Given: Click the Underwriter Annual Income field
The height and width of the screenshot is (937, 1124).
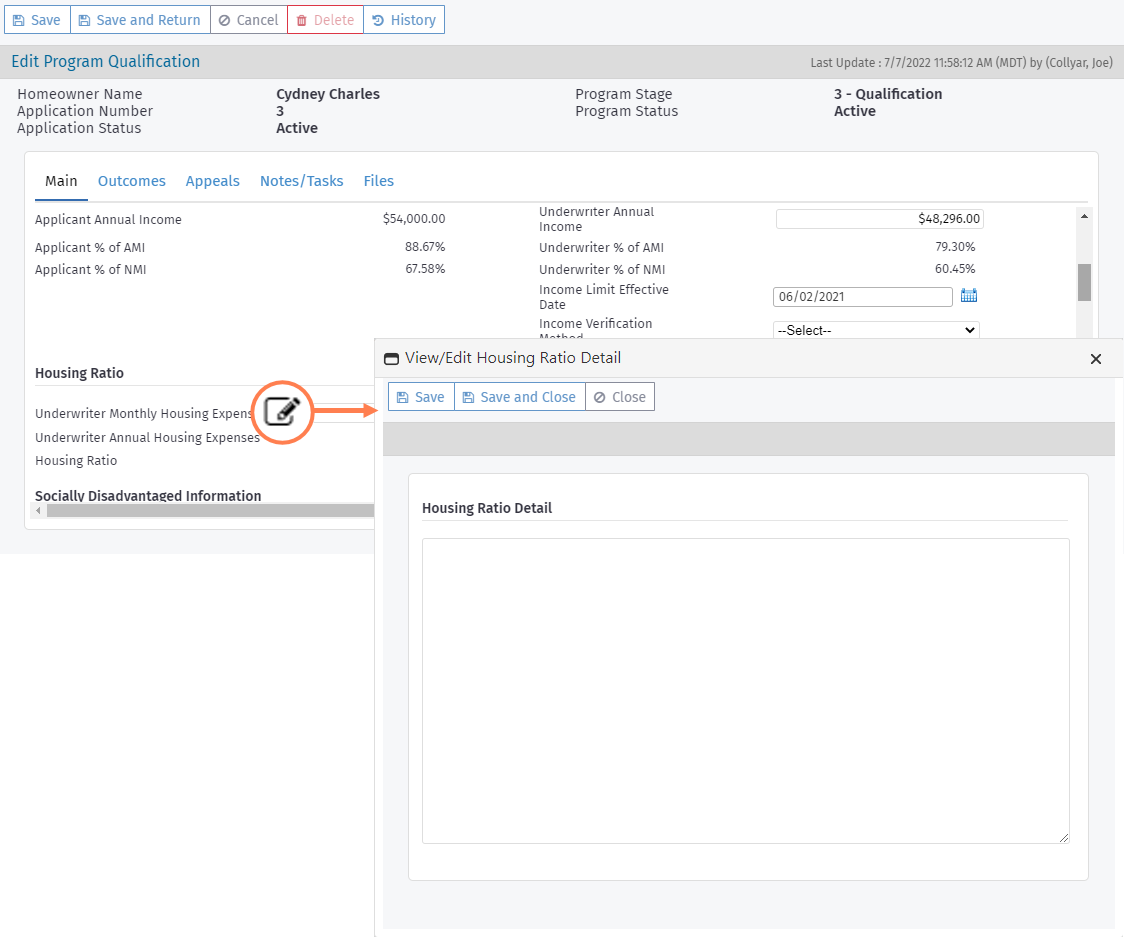Looking at the screenshot, I should coord(879,219).
